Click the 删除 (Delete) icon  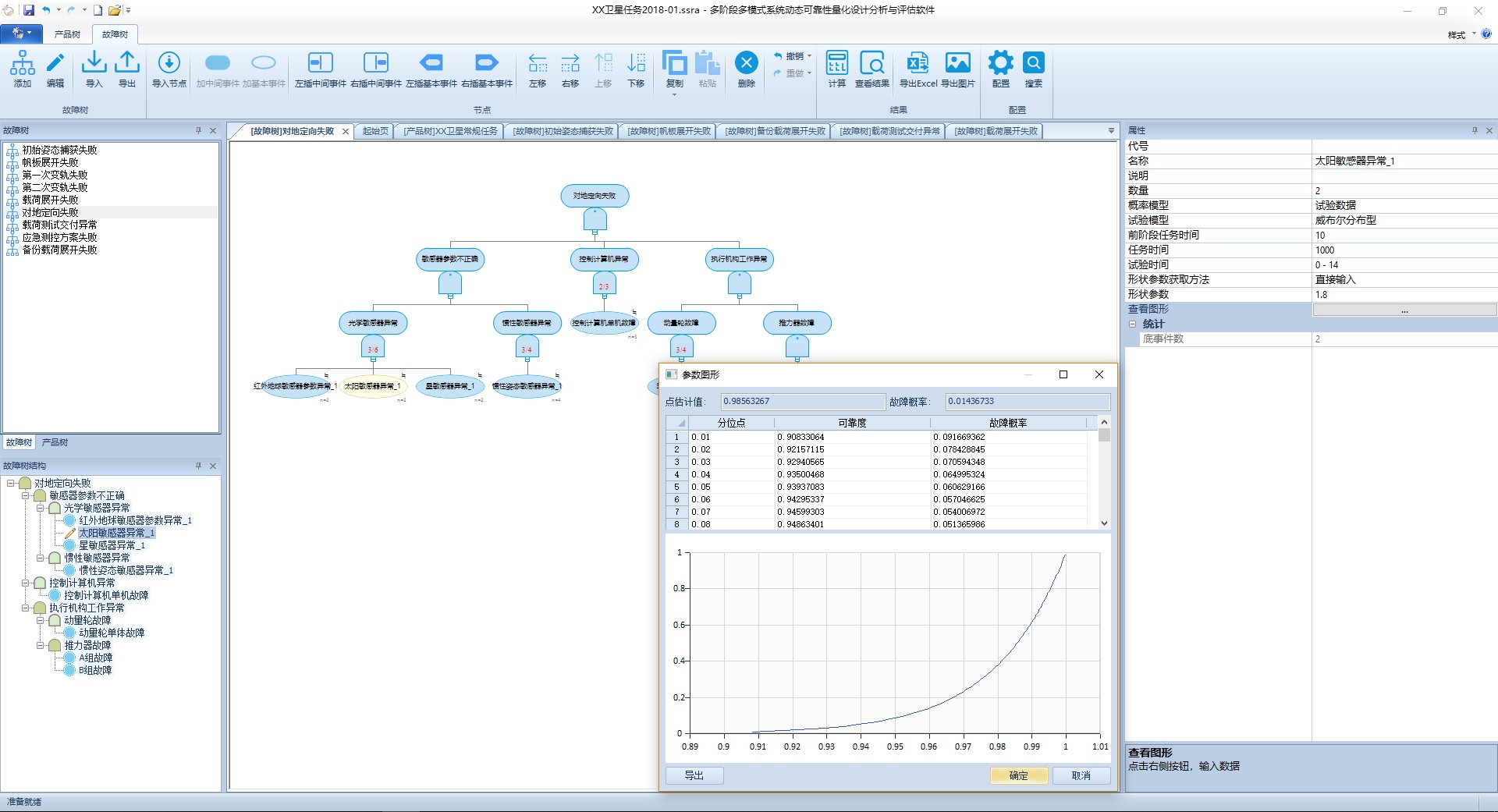[747, 69]
